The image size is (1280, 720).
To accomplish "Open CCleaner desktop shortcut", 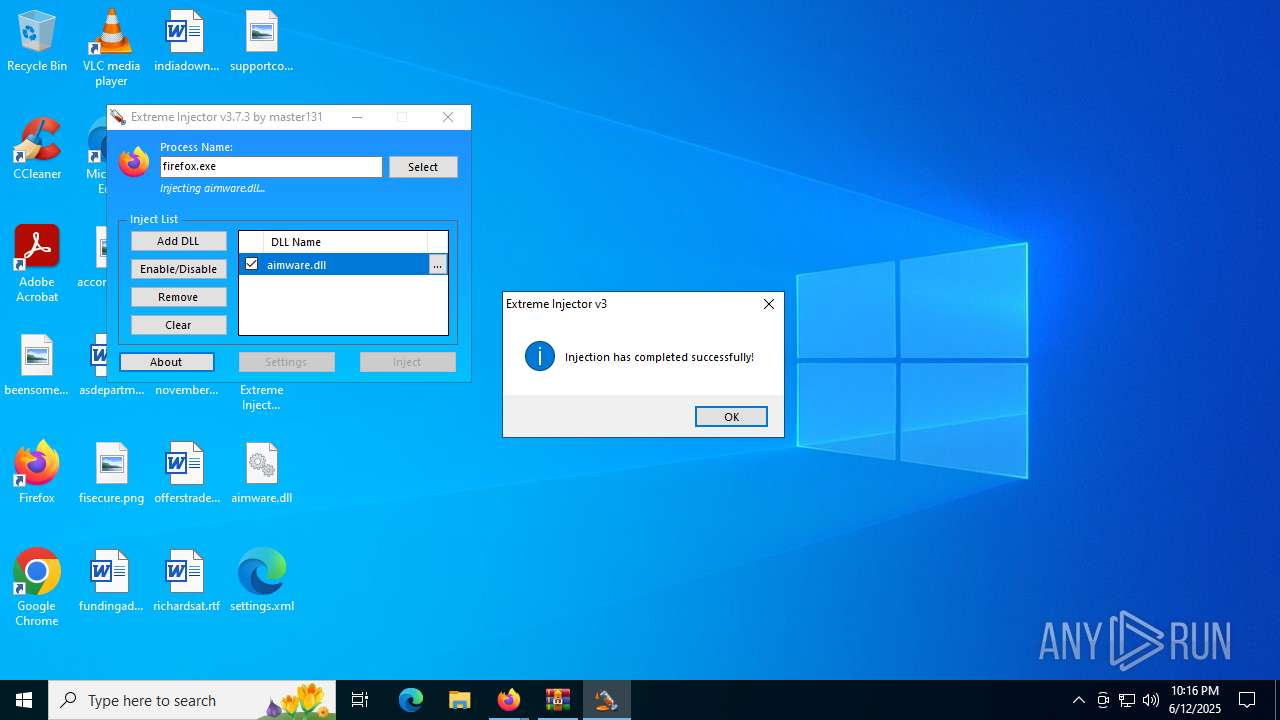I will 37,150.
